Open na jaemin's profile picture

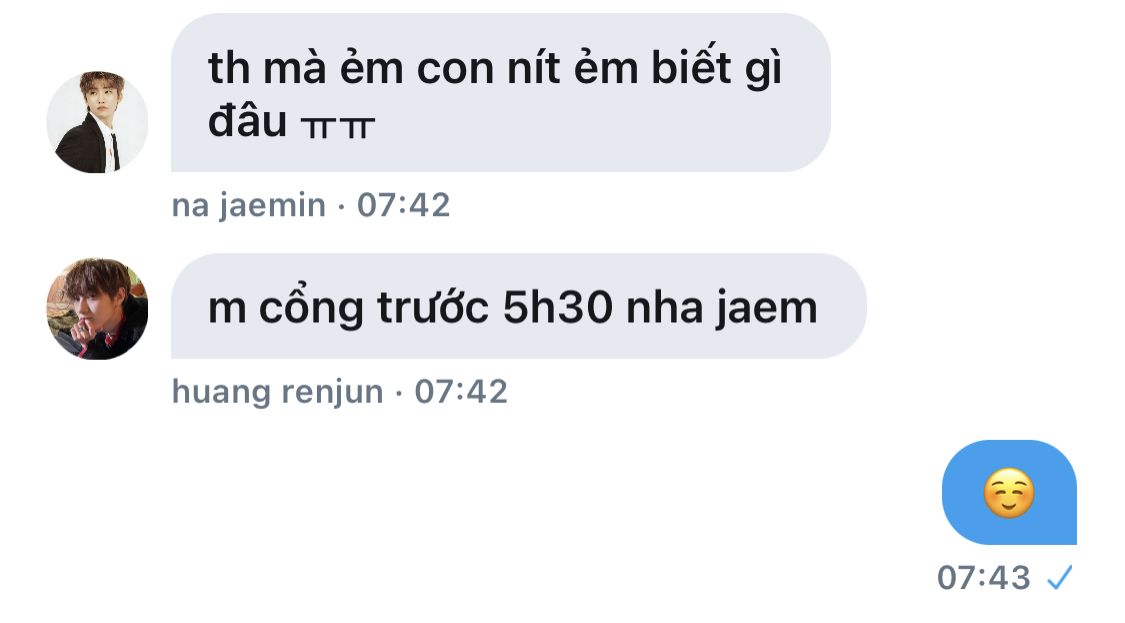98,122
